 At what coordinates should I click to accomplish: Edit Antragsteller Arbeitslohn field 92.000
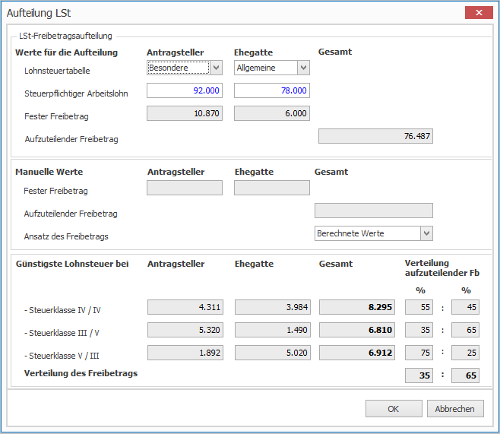[x=185, y=91]
